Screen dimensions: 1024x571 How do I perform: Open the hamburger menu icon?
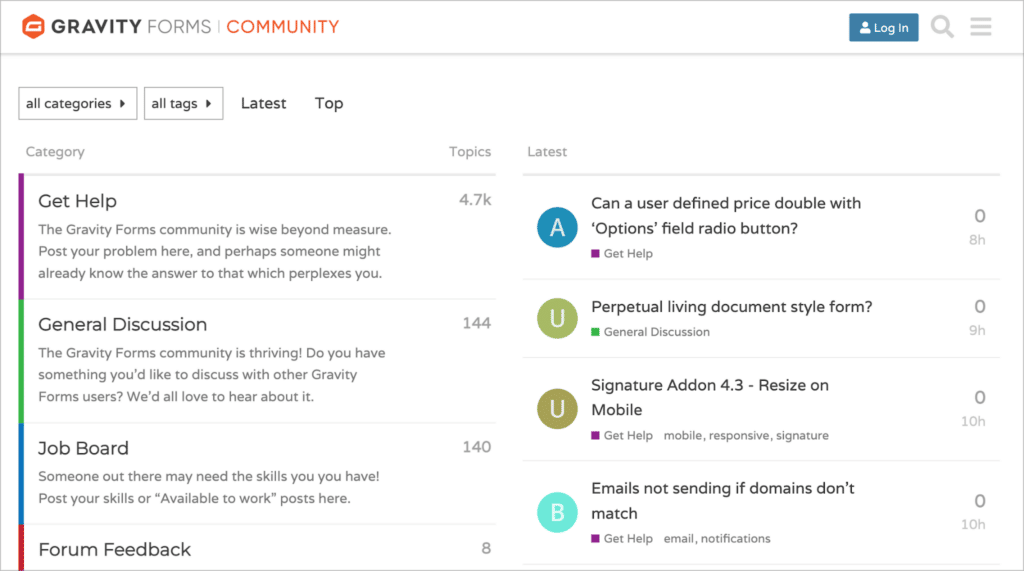click(x=981, y=27)
